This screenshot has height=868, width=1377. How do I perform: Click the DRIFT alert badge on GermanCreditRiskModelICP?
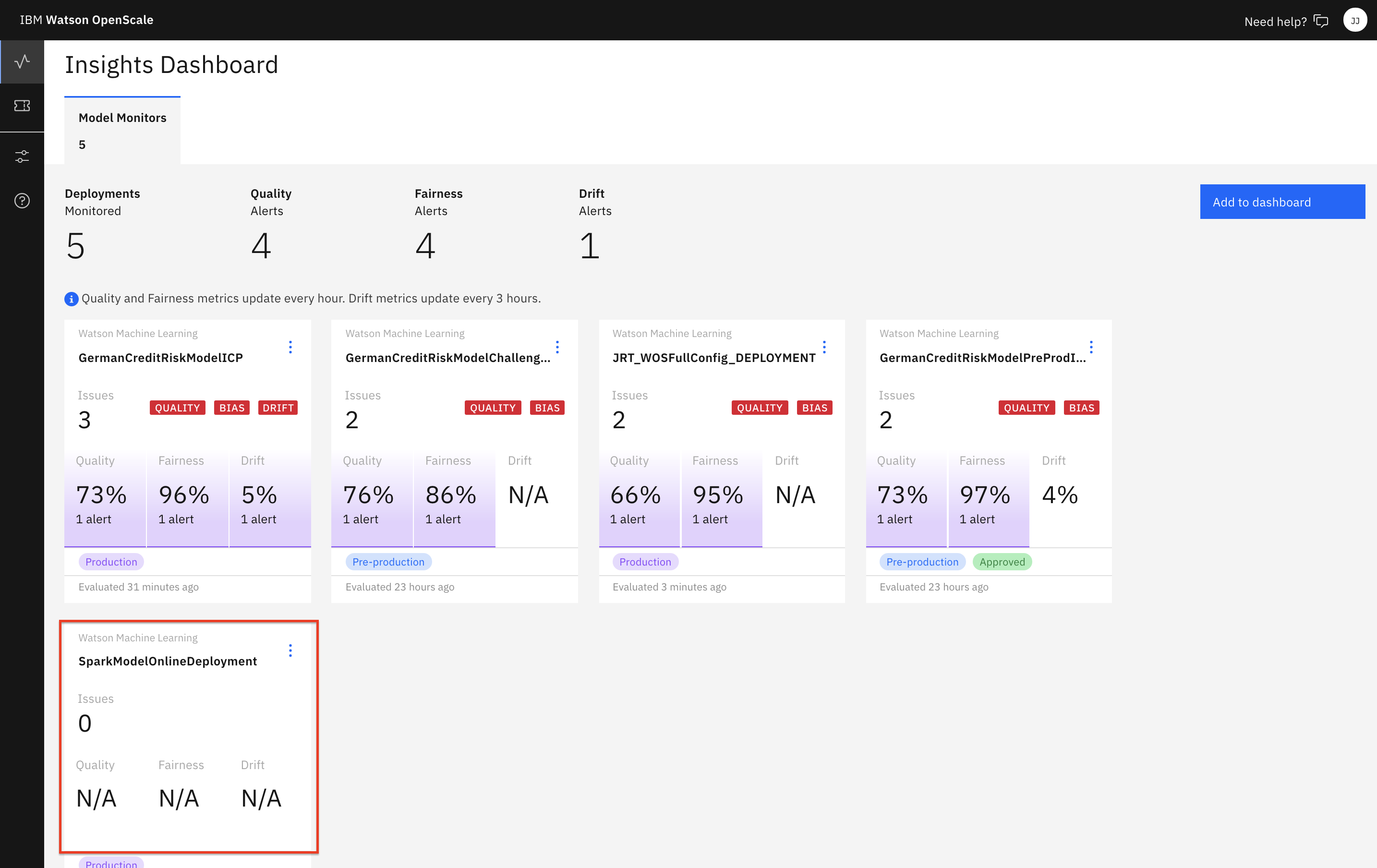click(x=278, y=407)
